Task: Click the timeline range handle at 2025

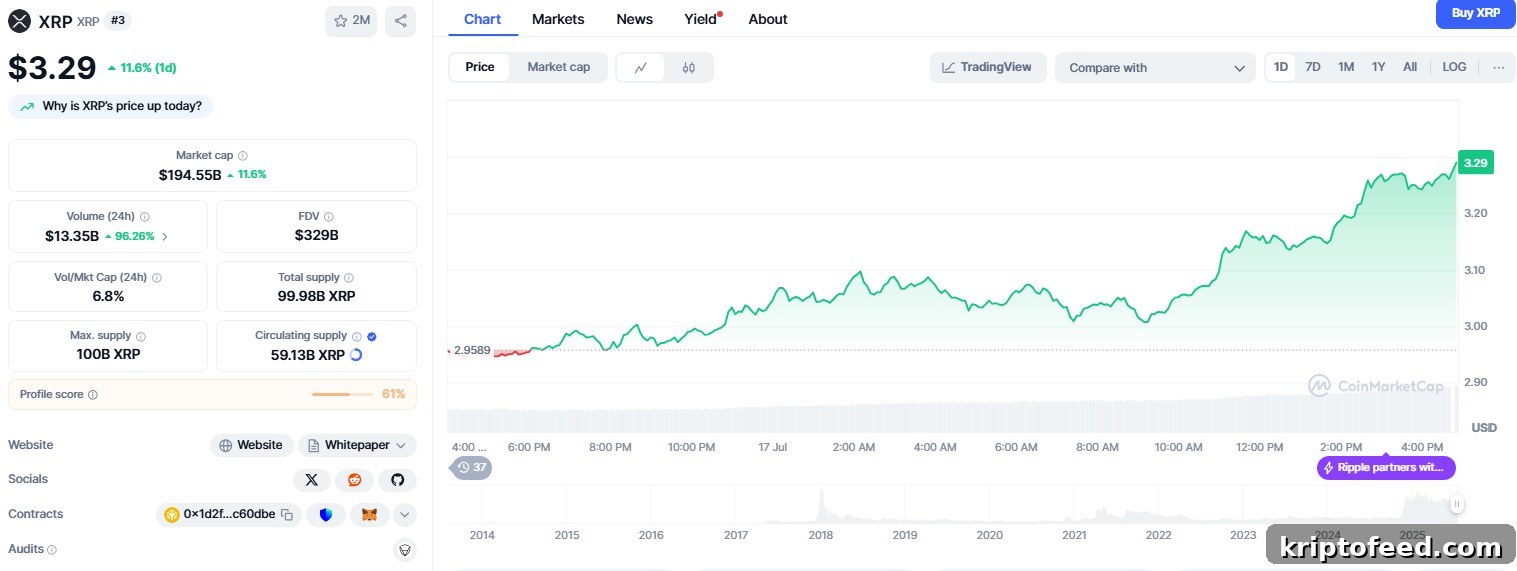Action: [x=1457, y=504]
